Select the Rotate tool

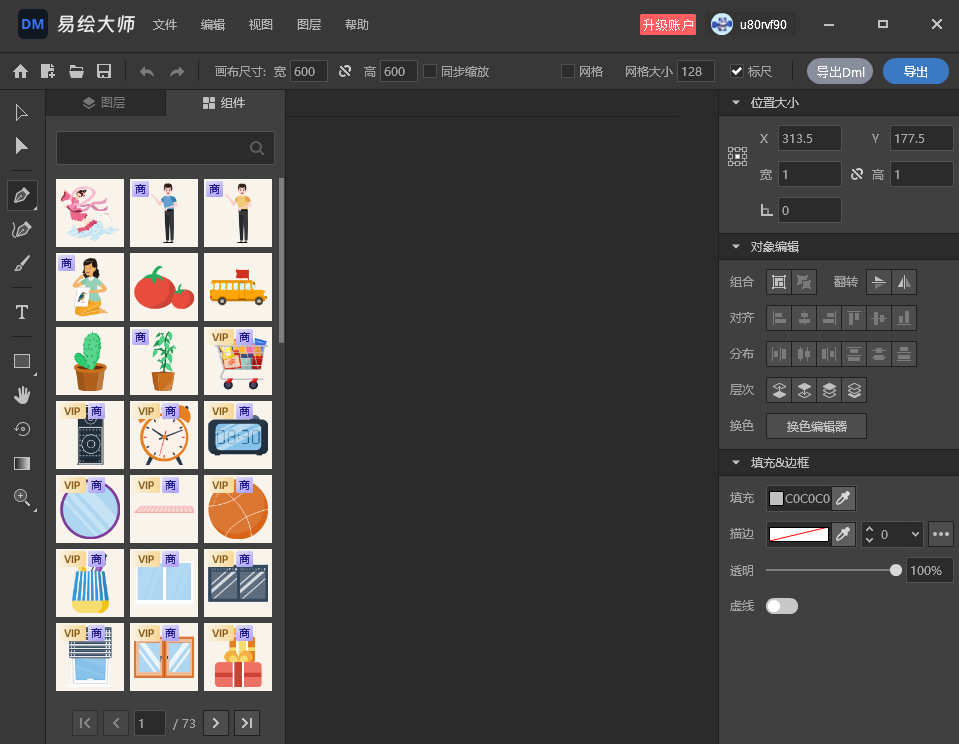coord(22,429)
